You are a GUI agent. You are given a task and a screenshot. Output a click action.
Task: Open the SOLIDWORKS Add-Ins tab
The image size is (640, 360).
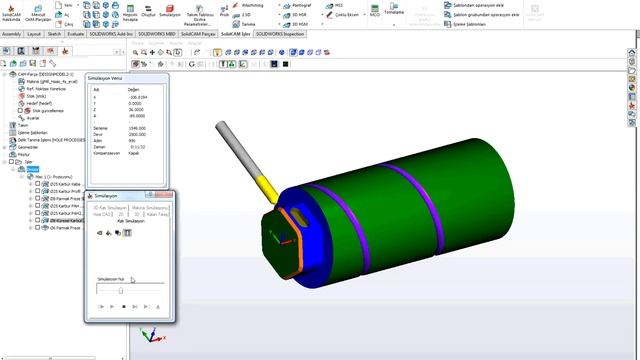(x=111, y=34)
